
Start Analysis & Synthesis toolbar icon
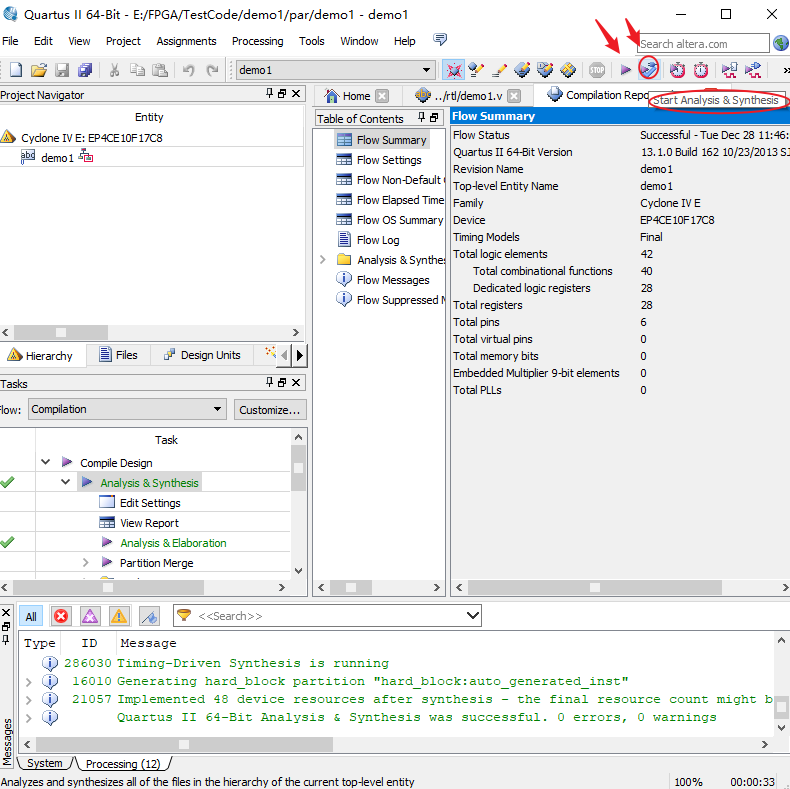tap(649, 69)
